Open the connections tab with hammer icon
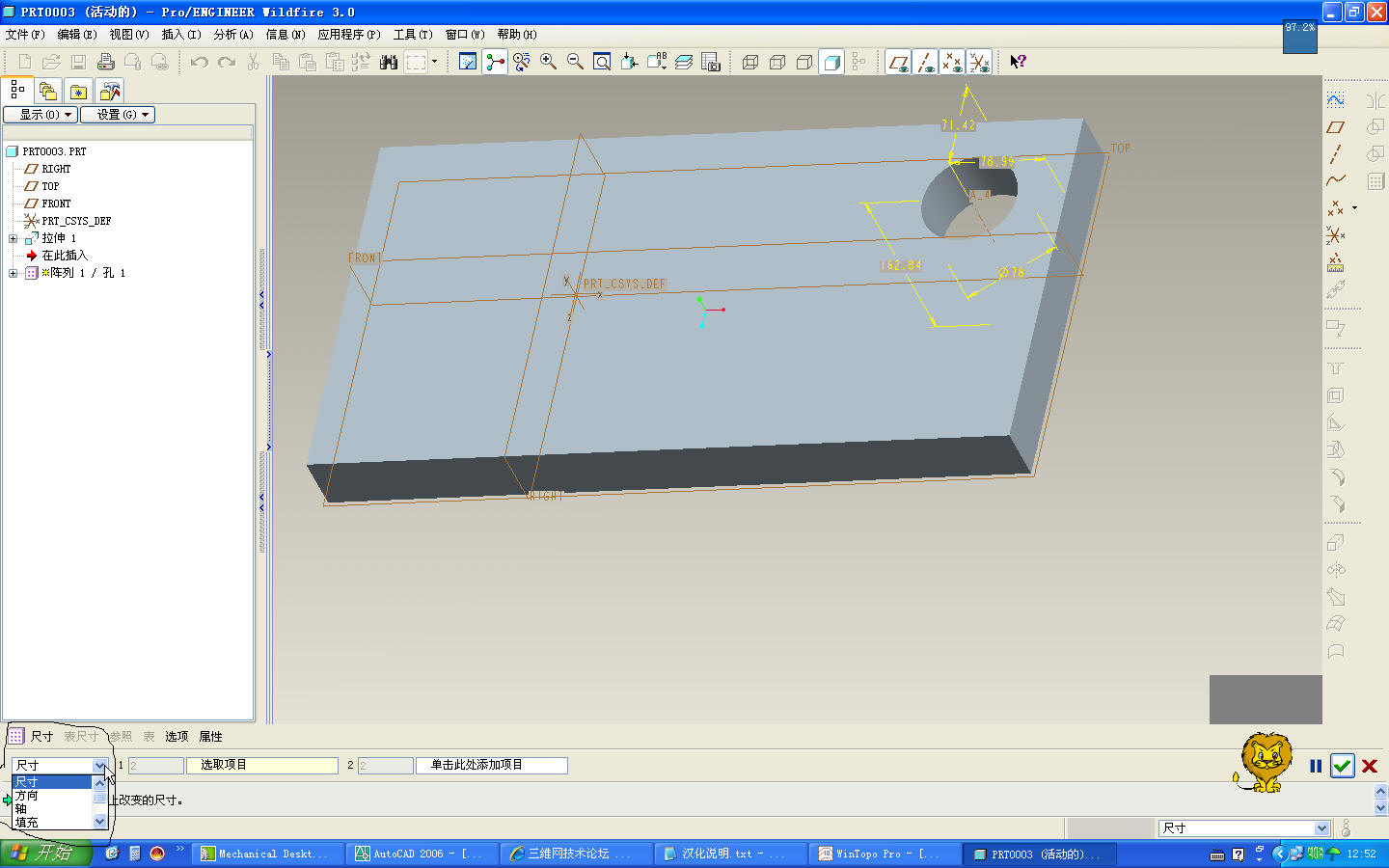 (x=110, y=92)
